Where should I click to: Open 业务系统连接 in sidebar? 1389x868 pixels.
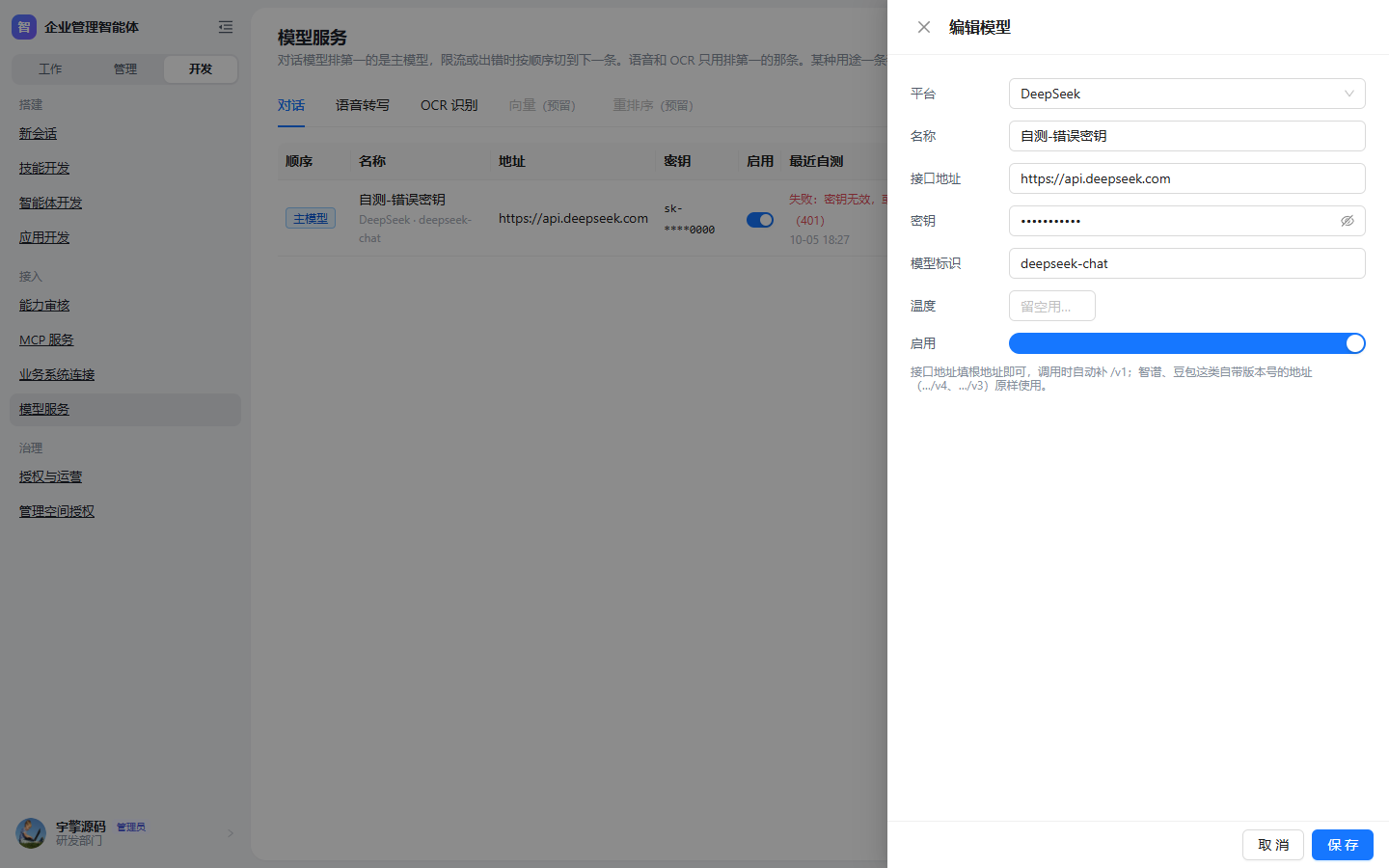coord(57,375)
